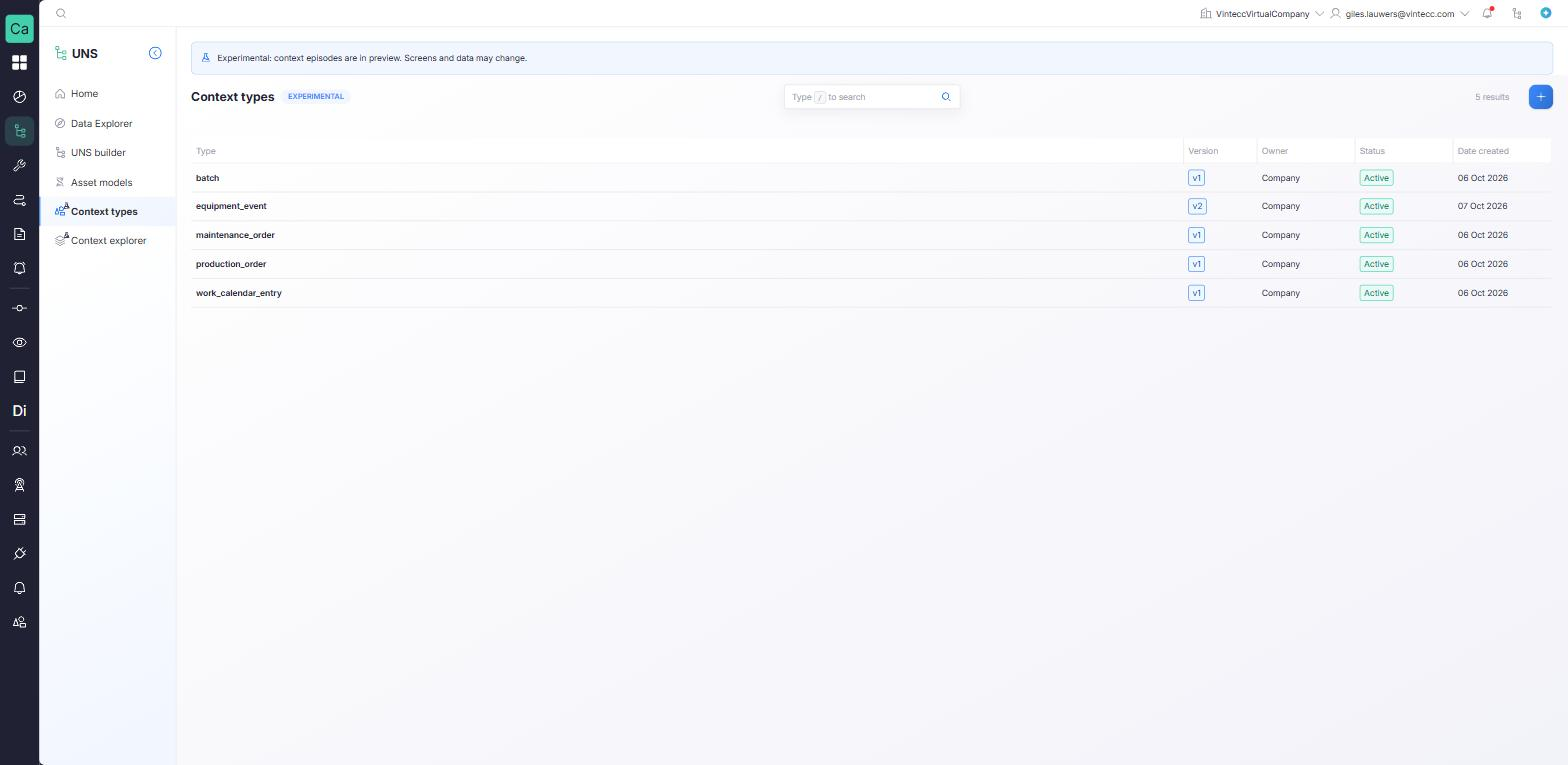
Task: Select the UNS tree icon in left rail
Action: (x=19, y=131)
